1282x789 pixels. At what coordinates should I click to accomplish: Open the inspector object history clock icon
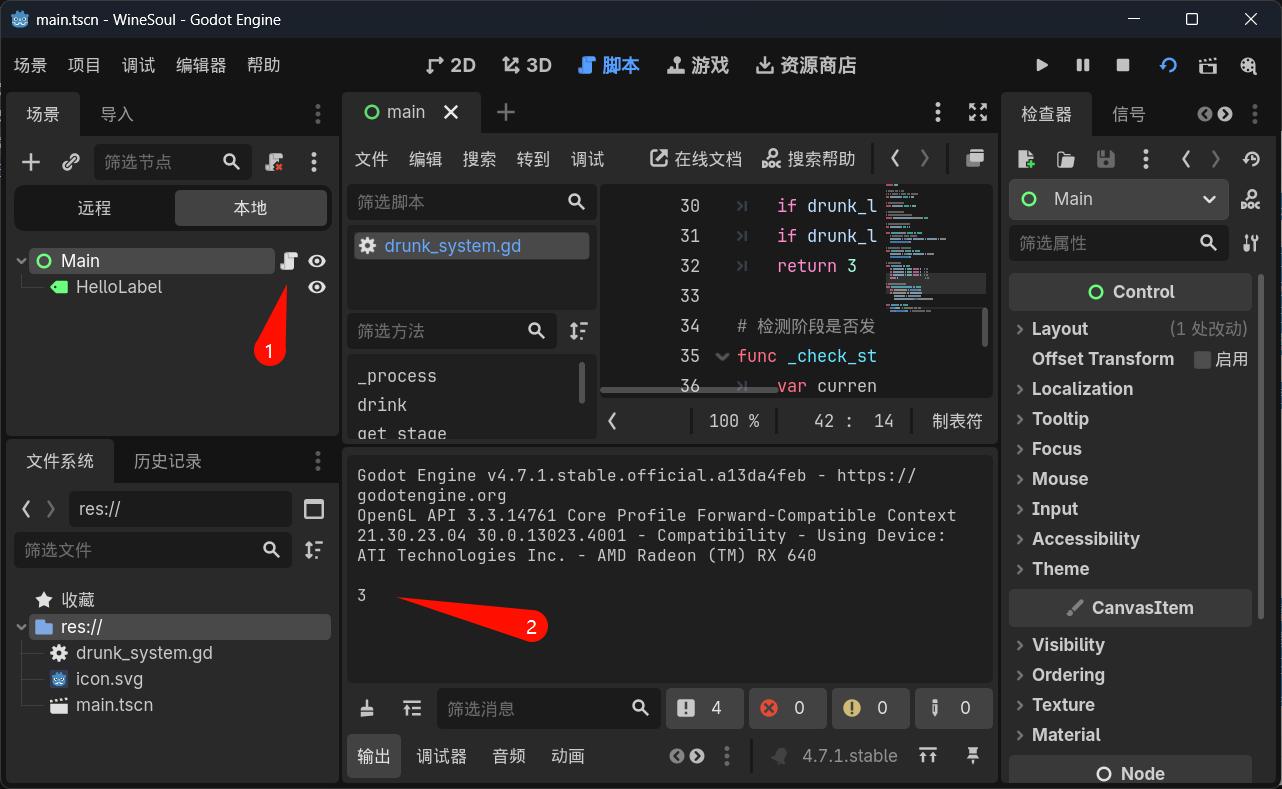pos(1251,159)
